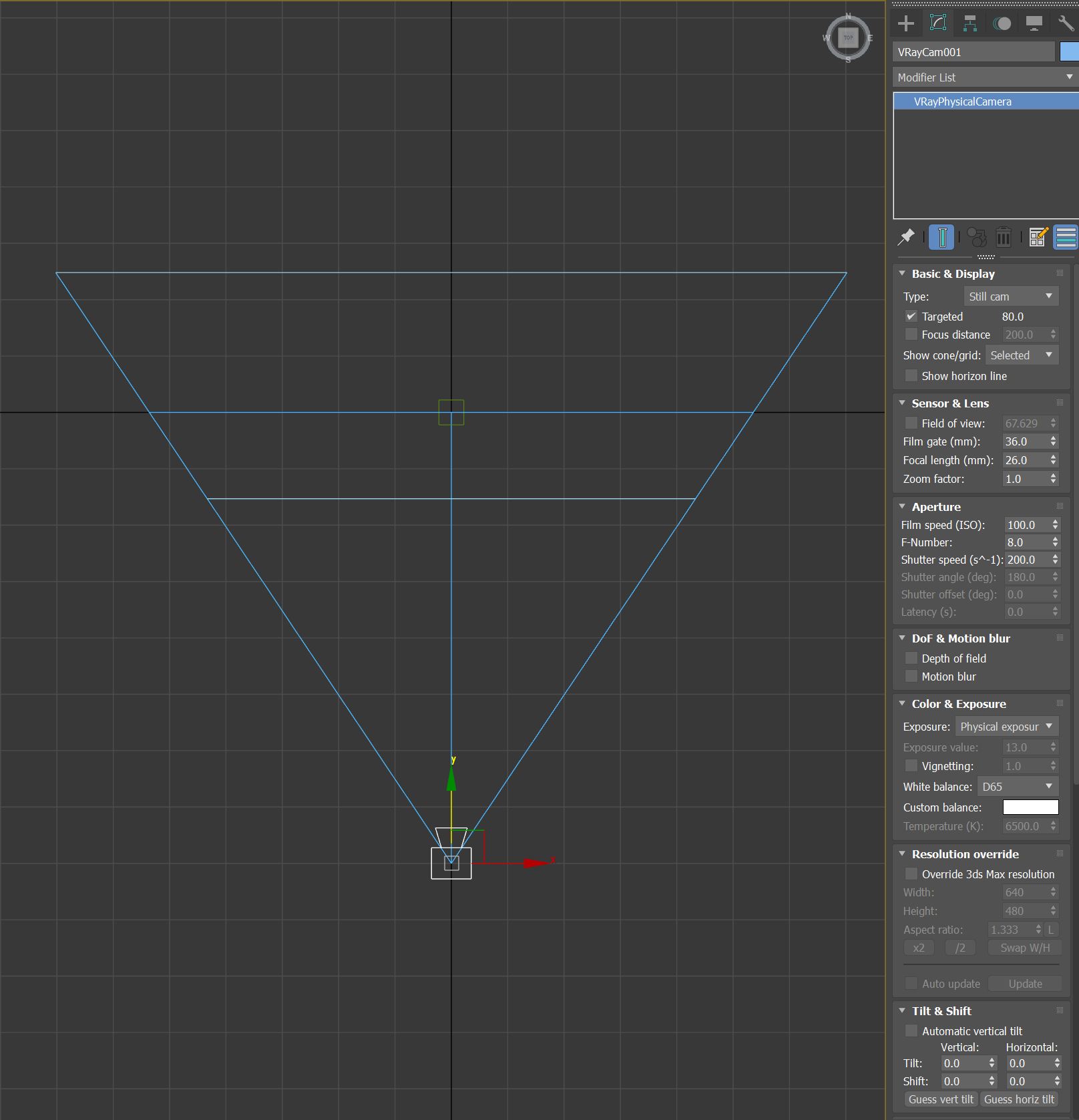Collapse the Aperture rollout
Screen dimensions: 1079x1120
[902, 507]
